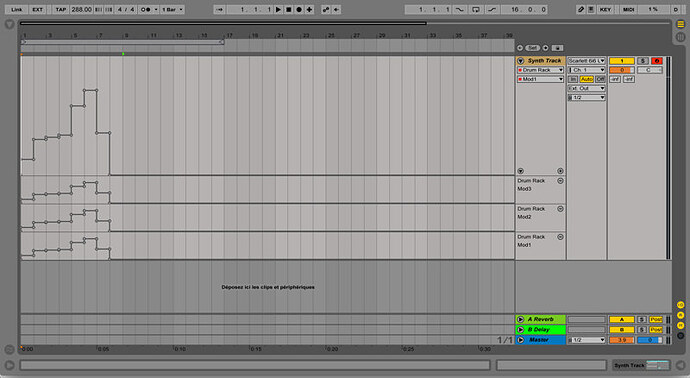Click the phase nudge up icon
The width and height of the screenshot is (690, 378).
tap(108, 9)
